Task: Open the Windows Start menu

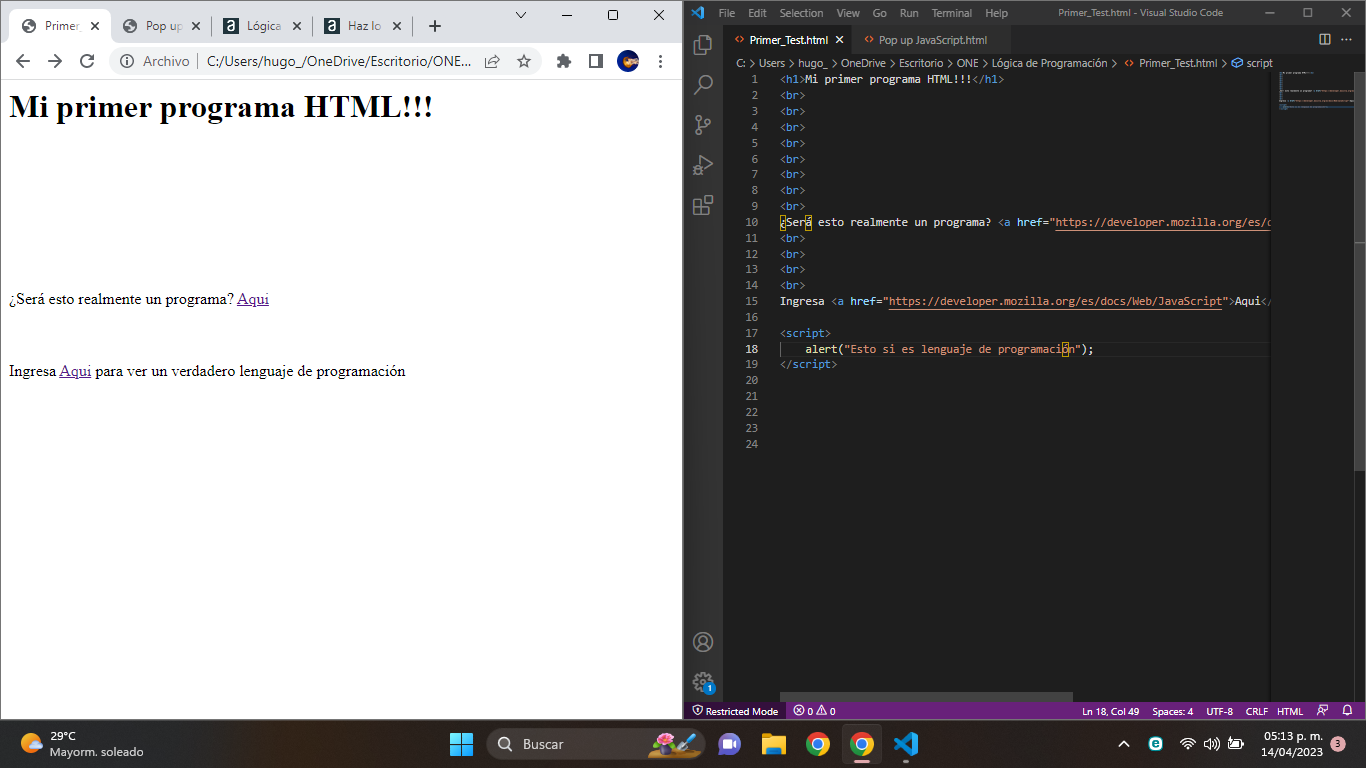Action: 461,744
